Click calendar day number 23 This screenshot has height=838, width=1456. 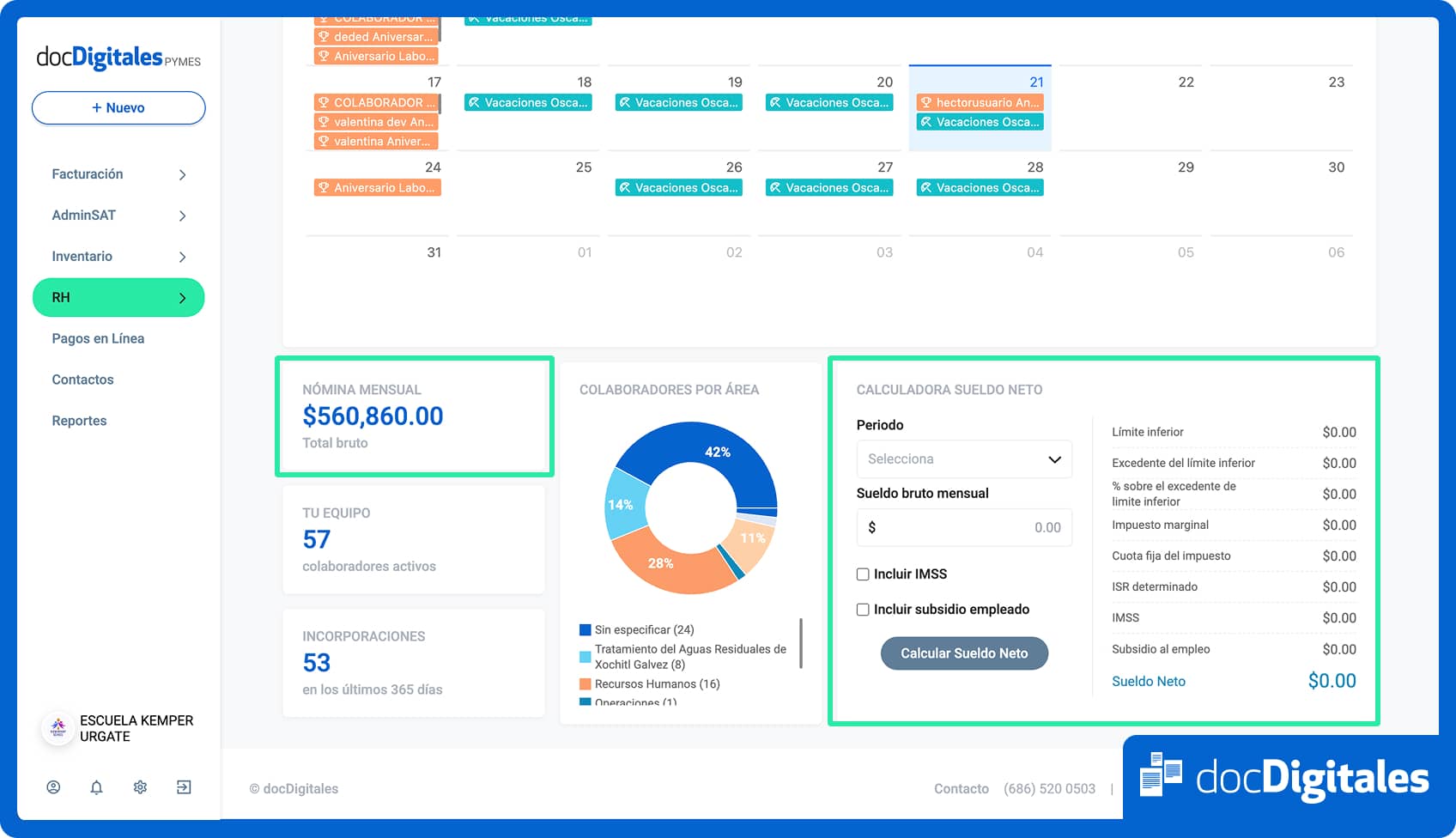1337,82
